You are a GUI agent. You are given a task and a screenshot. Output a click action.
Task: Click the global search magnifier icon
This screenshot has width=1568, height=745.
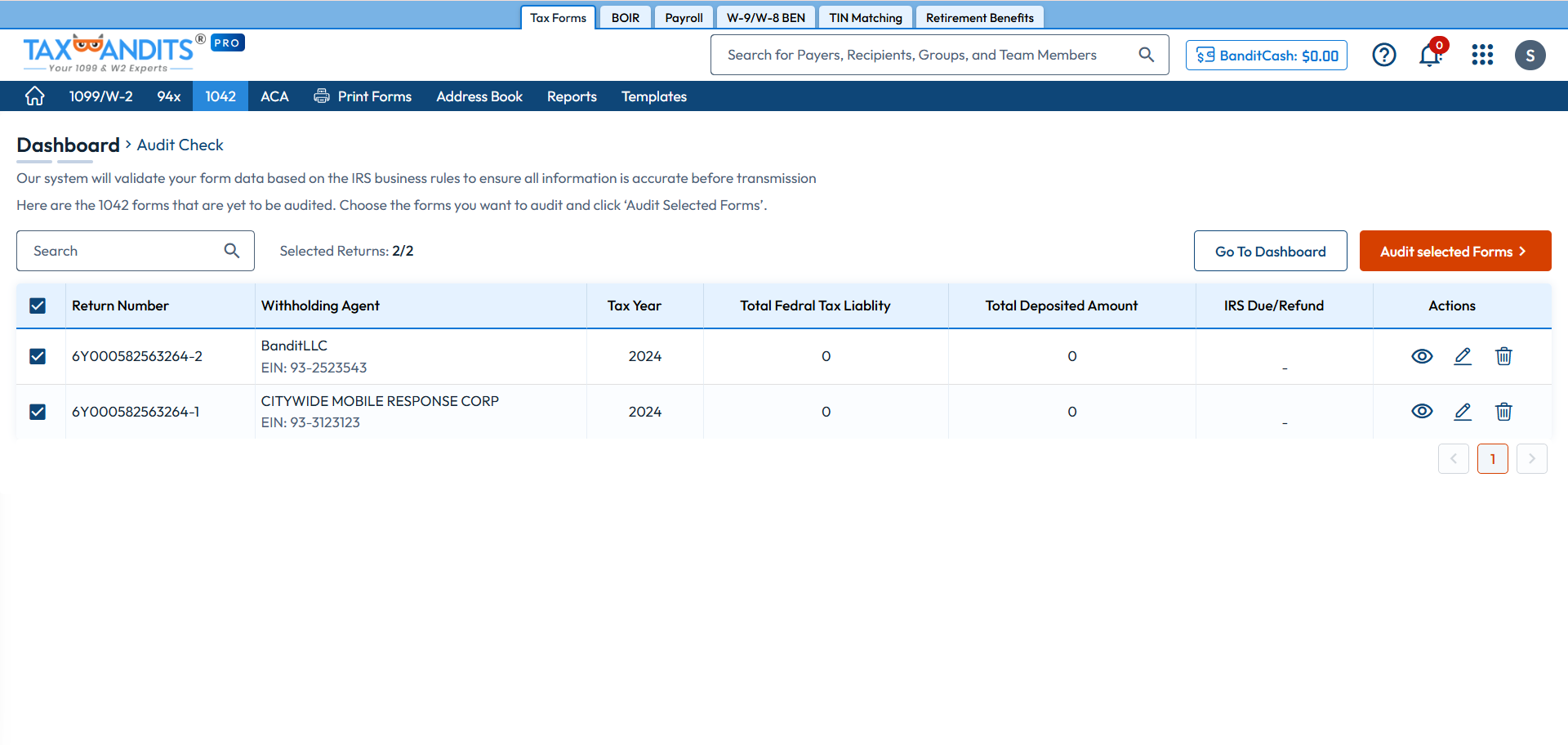[x=1147, y=55]
